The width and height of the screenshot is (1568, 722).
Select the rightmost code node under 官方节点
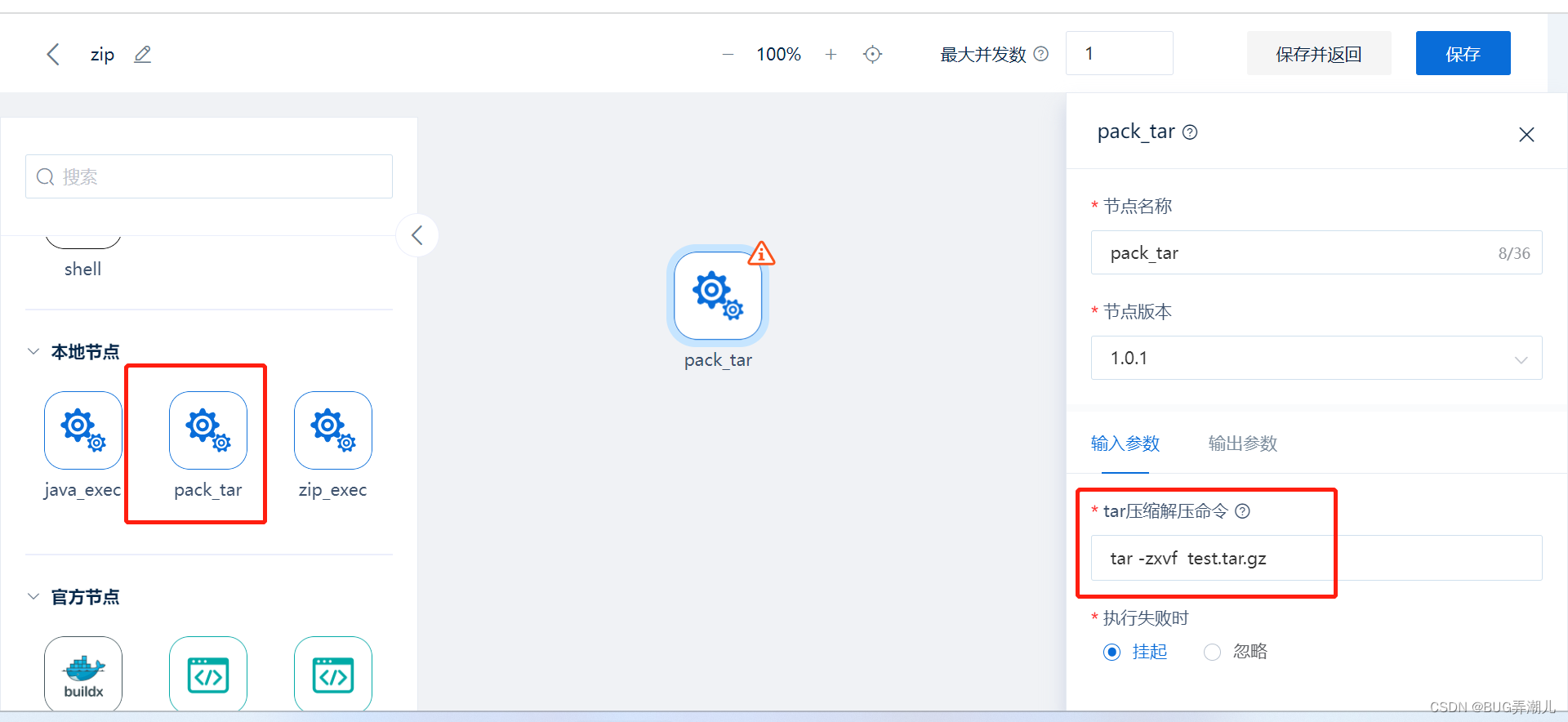tap(333, 675)
